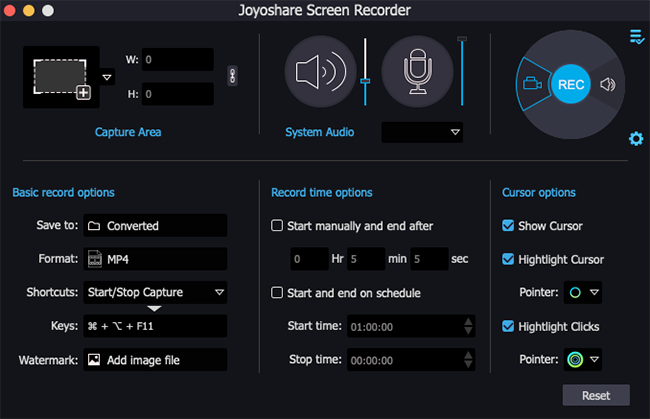This screenshot has width=650, height=419.
Task: Uncheck the Show Cursor checkbox
Action: [x=508, y=225]
